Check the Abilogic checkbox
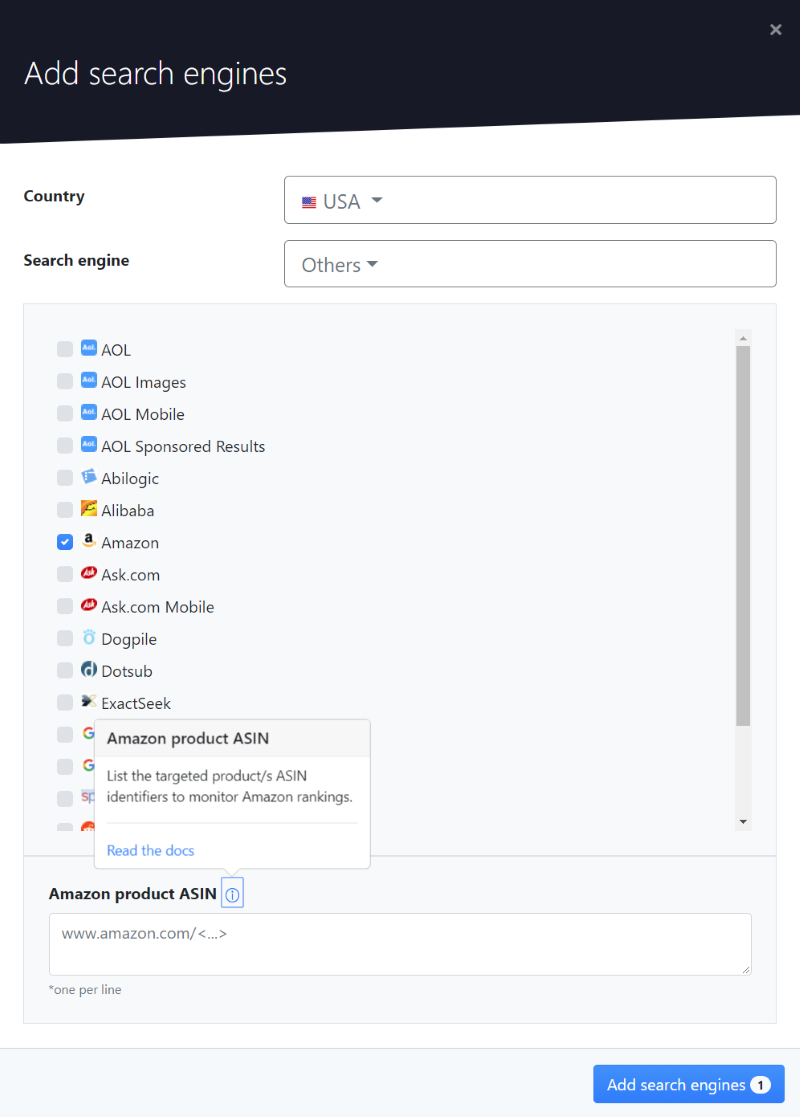The width and height of the screenshot is (800, 1117). [65, 477]
